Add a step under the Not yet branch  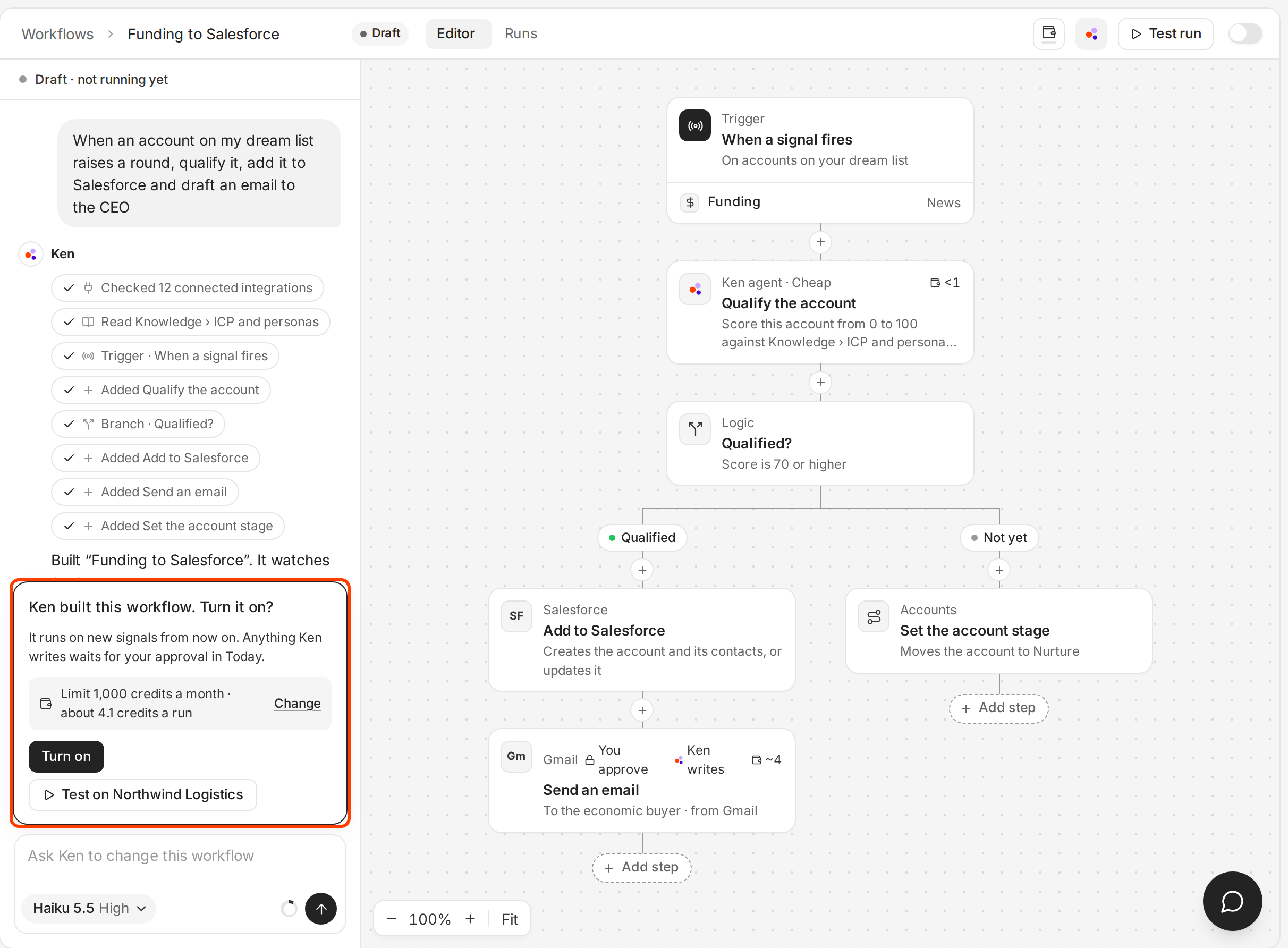tap(999, 570)
